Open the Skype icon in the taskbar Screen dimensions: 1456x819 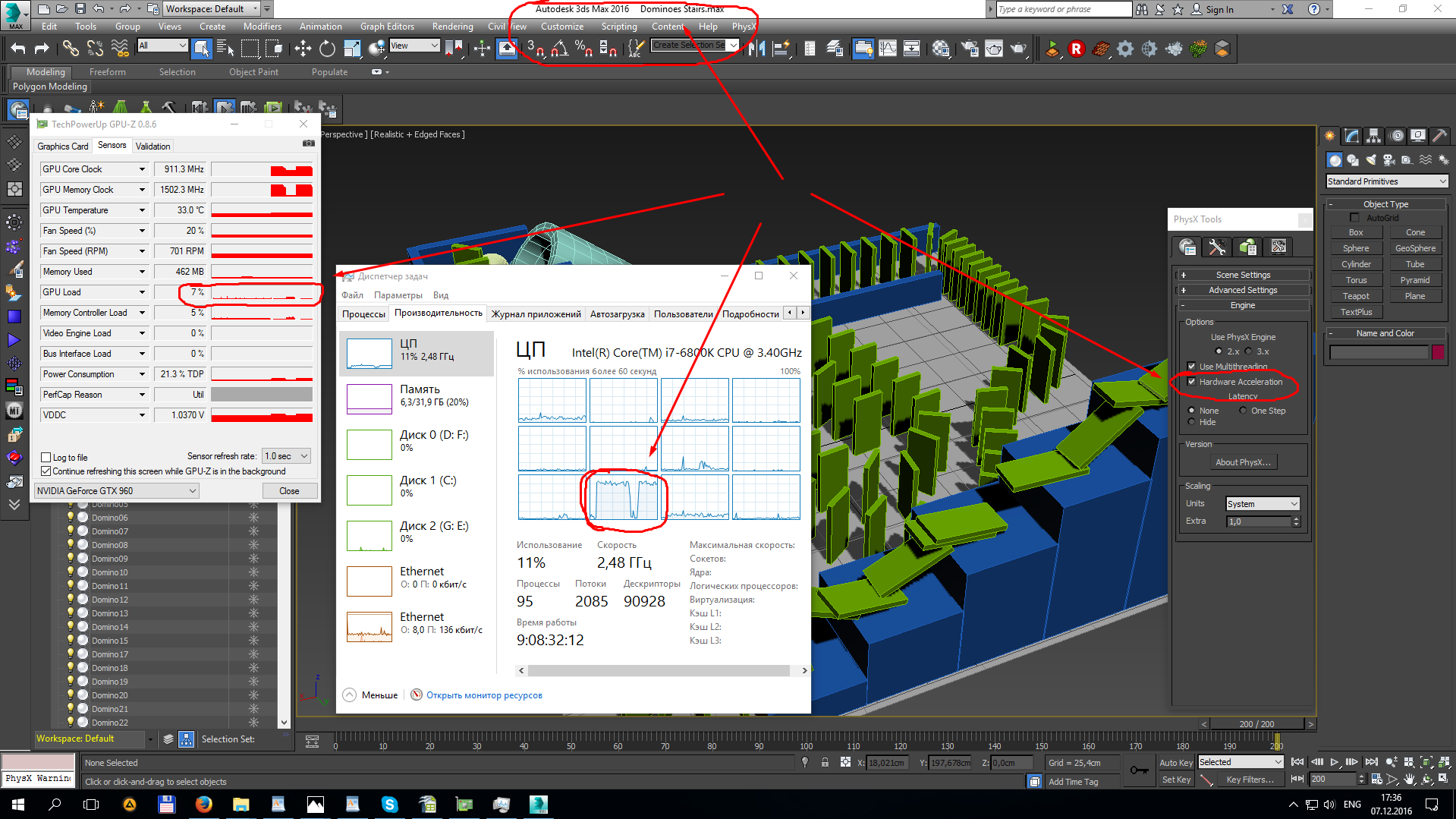pos(389,805)
